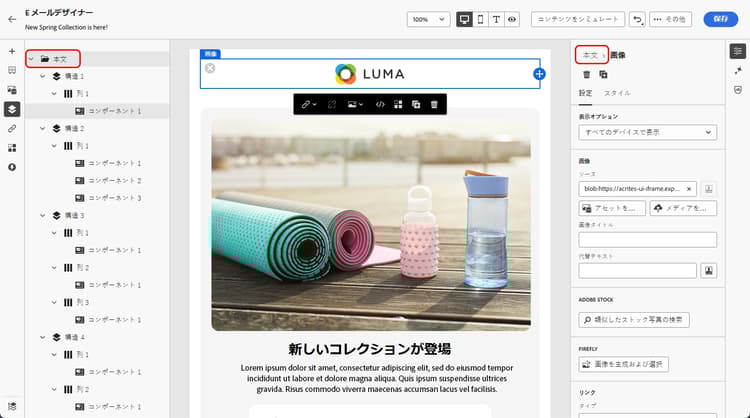Click the second icon in the right rail
Screen dimensions: 750x418
point(738,71)
